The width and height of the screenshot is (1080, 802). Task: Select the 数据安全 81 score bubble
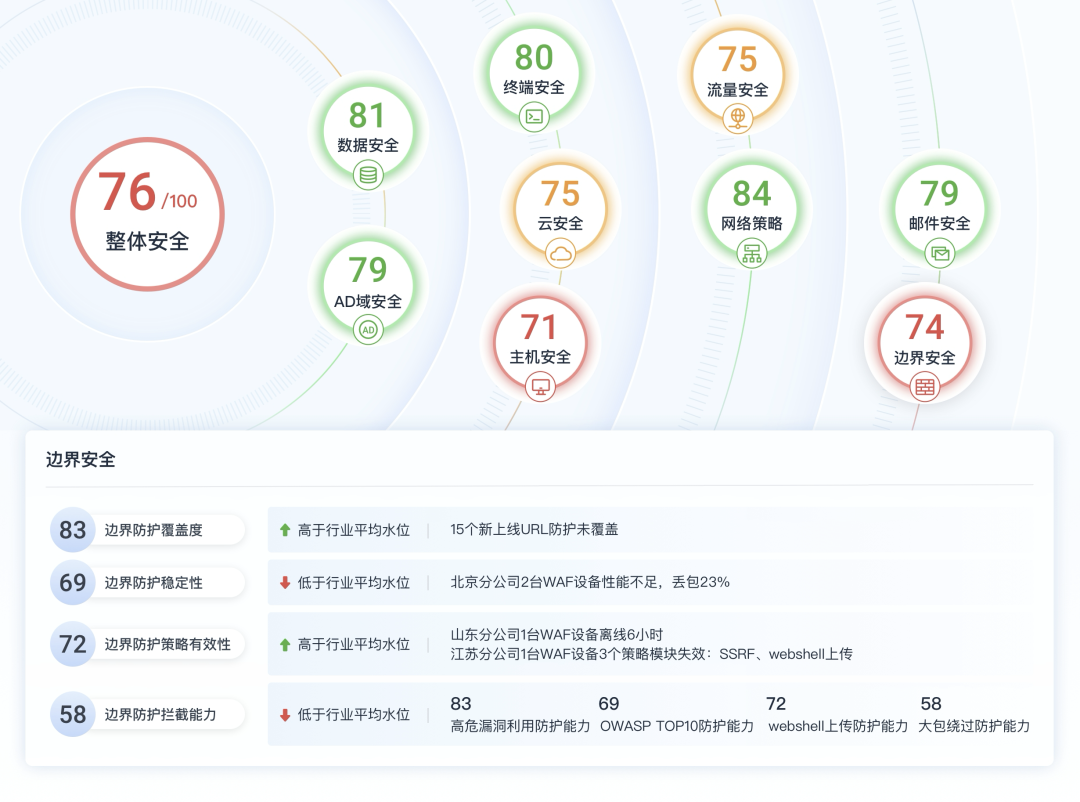click(368, 131)
